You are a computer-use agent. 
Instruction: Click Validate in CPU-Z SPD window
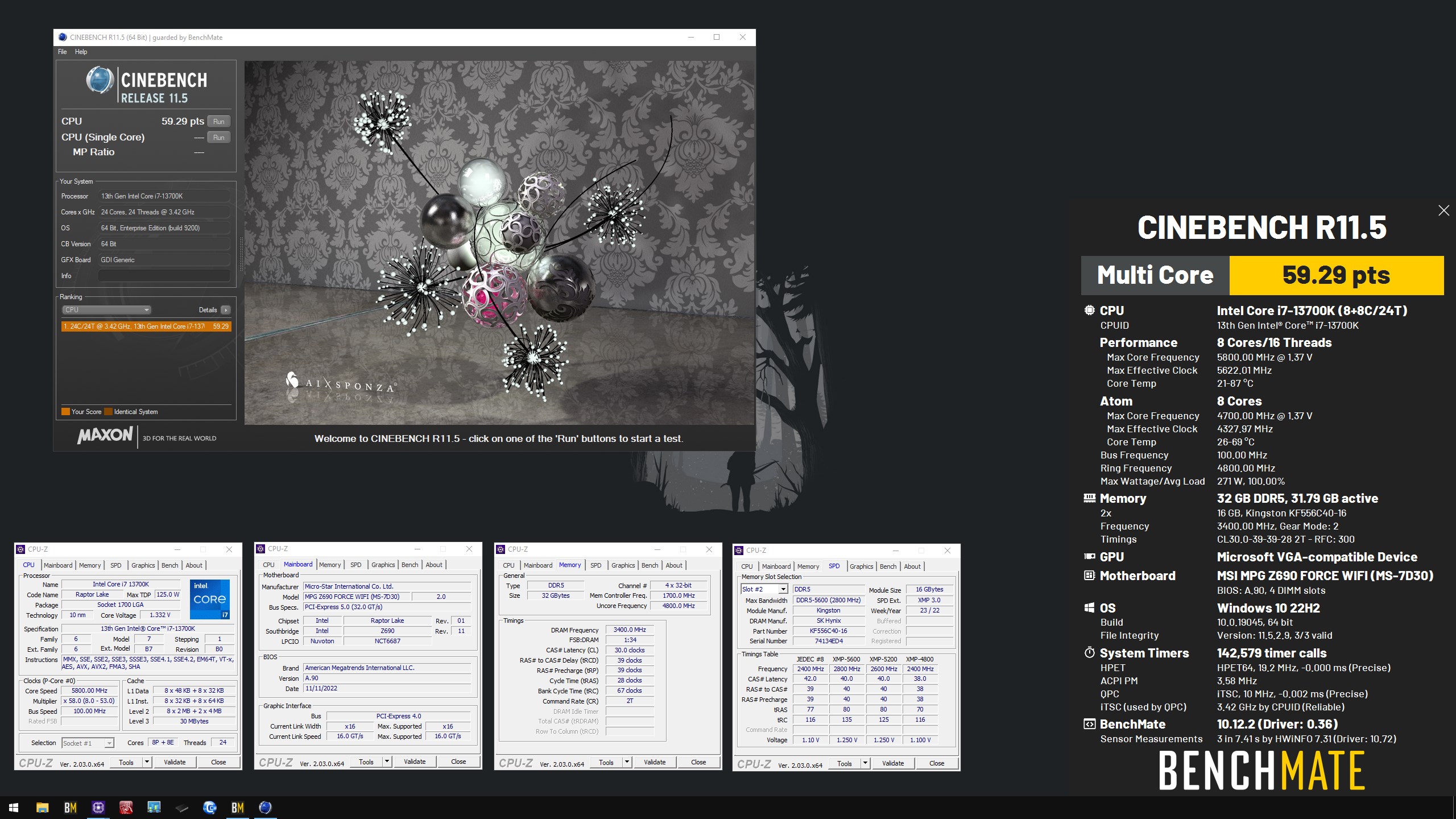coord(893,763)
